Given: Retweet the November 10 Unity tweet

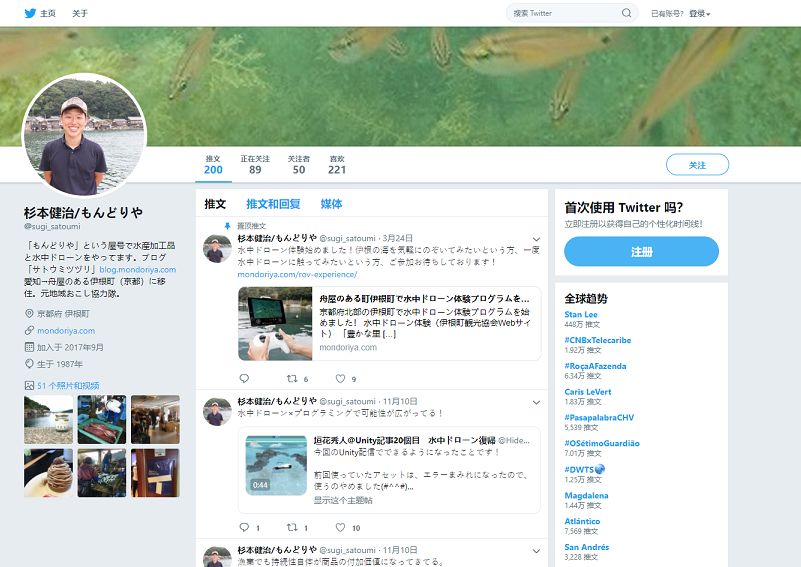Looking at the screenshot, I should tap(292, 527).
